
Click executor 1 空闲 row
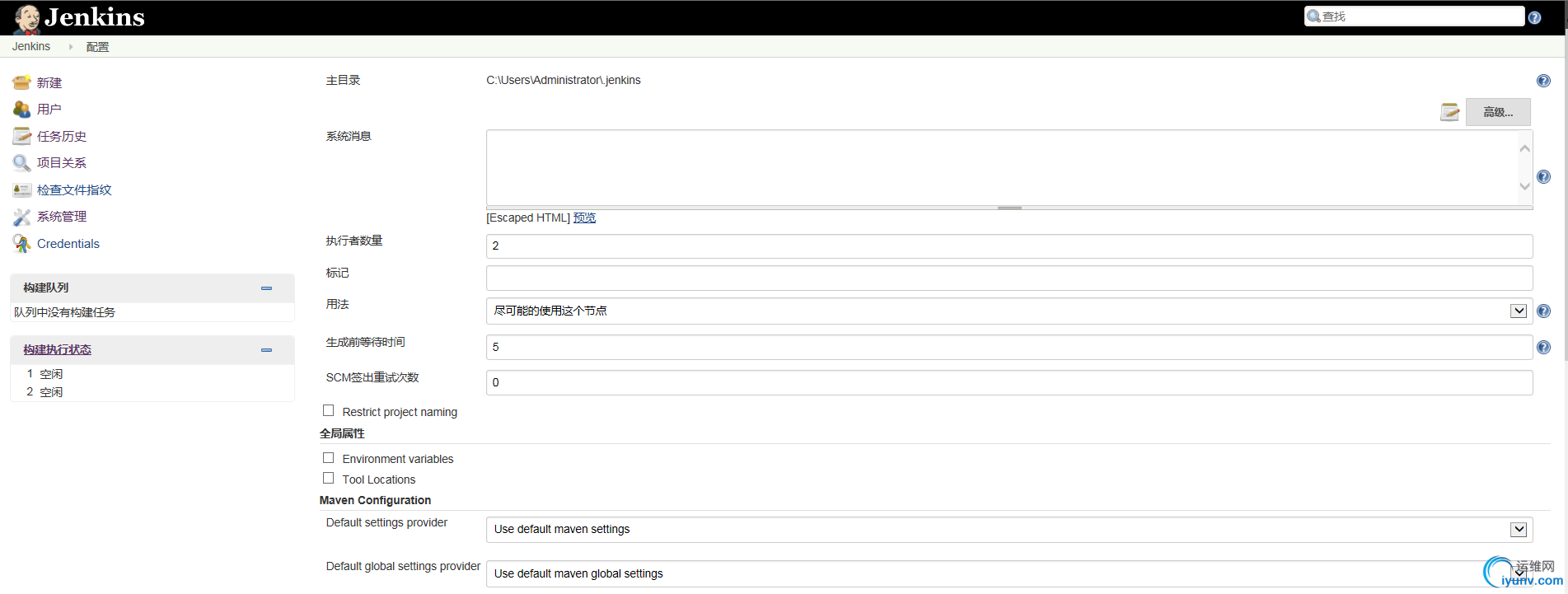152,373
